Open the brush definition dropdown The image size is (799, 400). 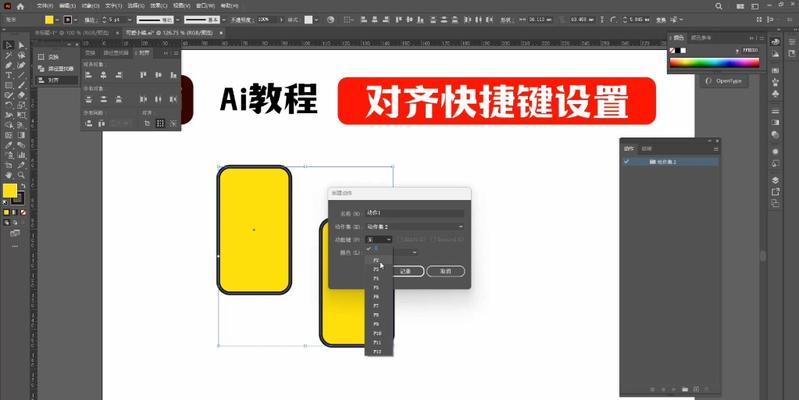224,20
